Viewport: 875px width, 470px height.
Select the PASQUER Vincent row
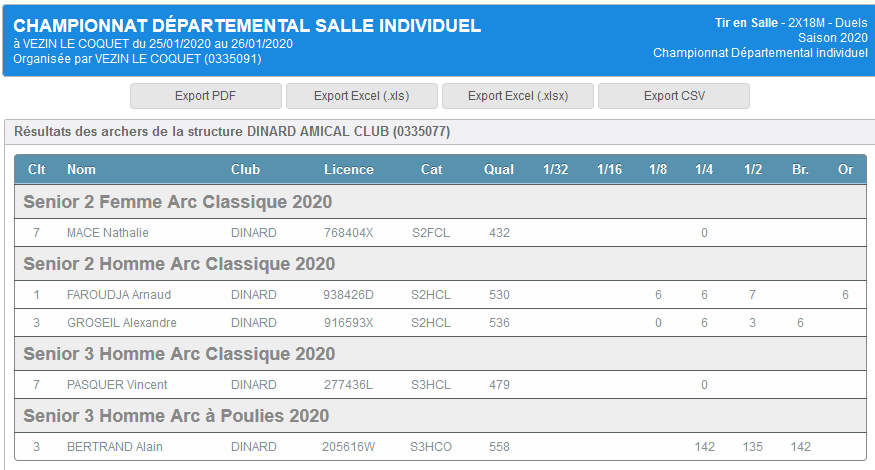(x=116, y=385)
